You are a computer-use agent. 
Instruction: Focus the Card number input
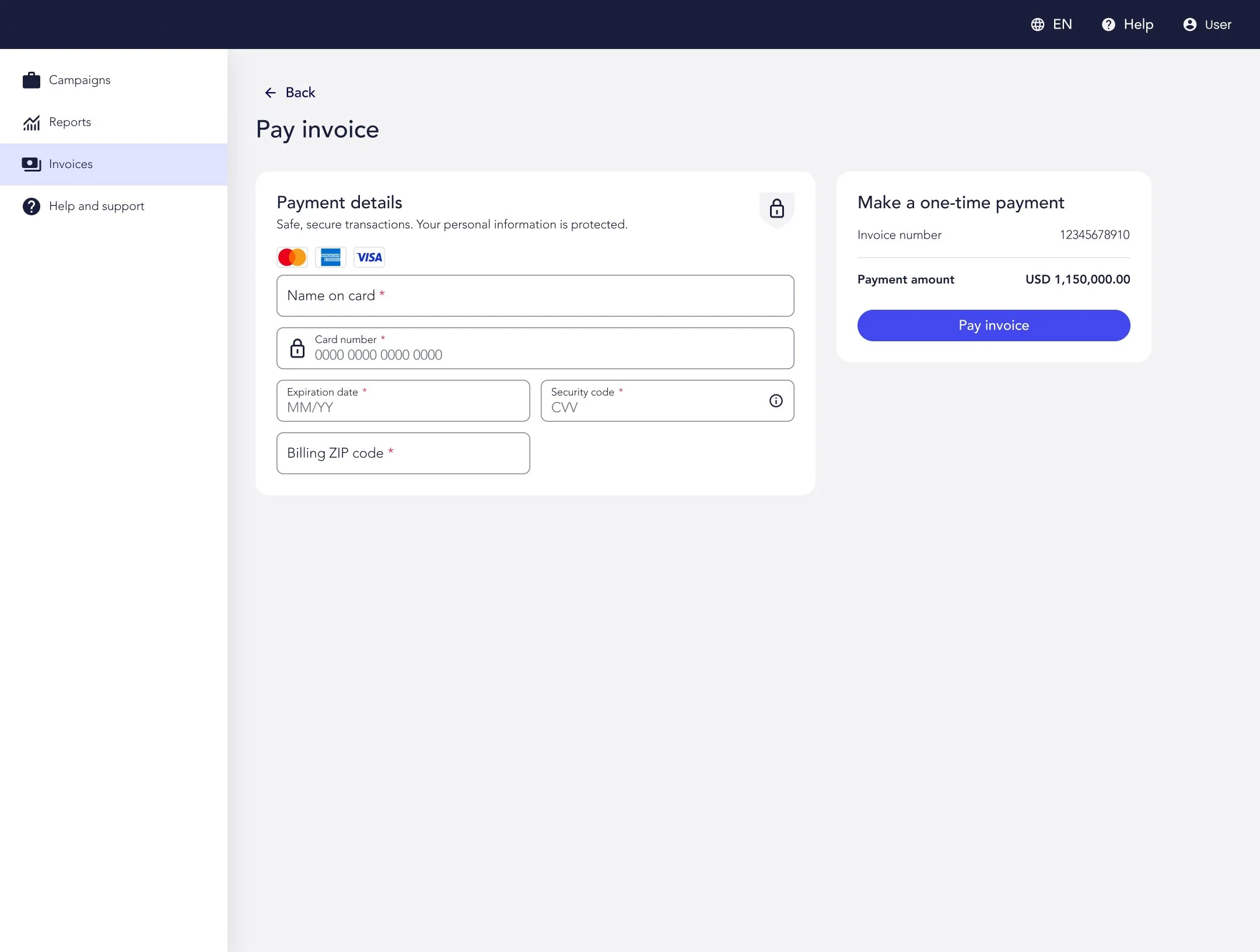click(x=535, y=348)
